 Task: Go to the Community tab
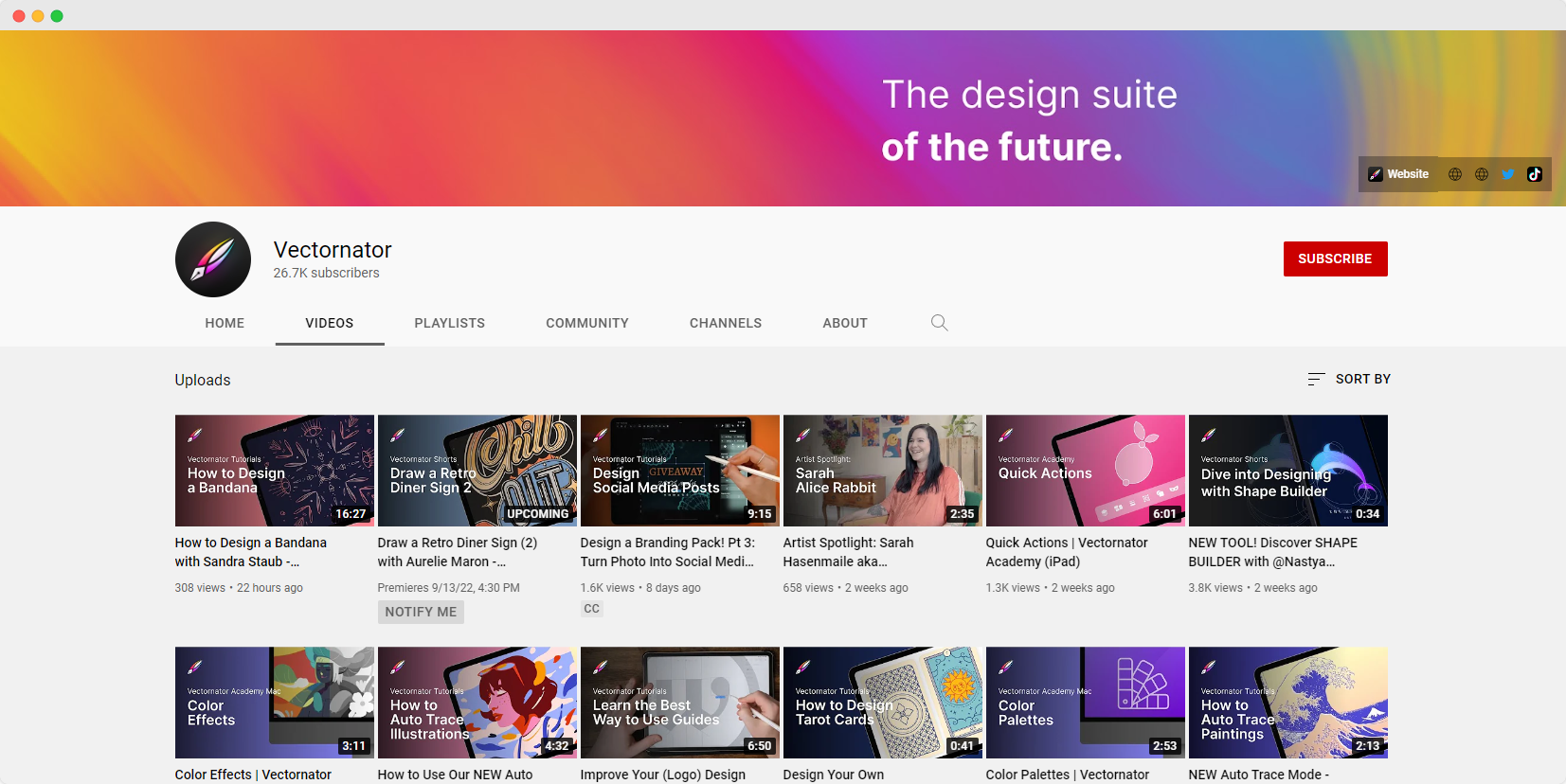pos(587,323)
